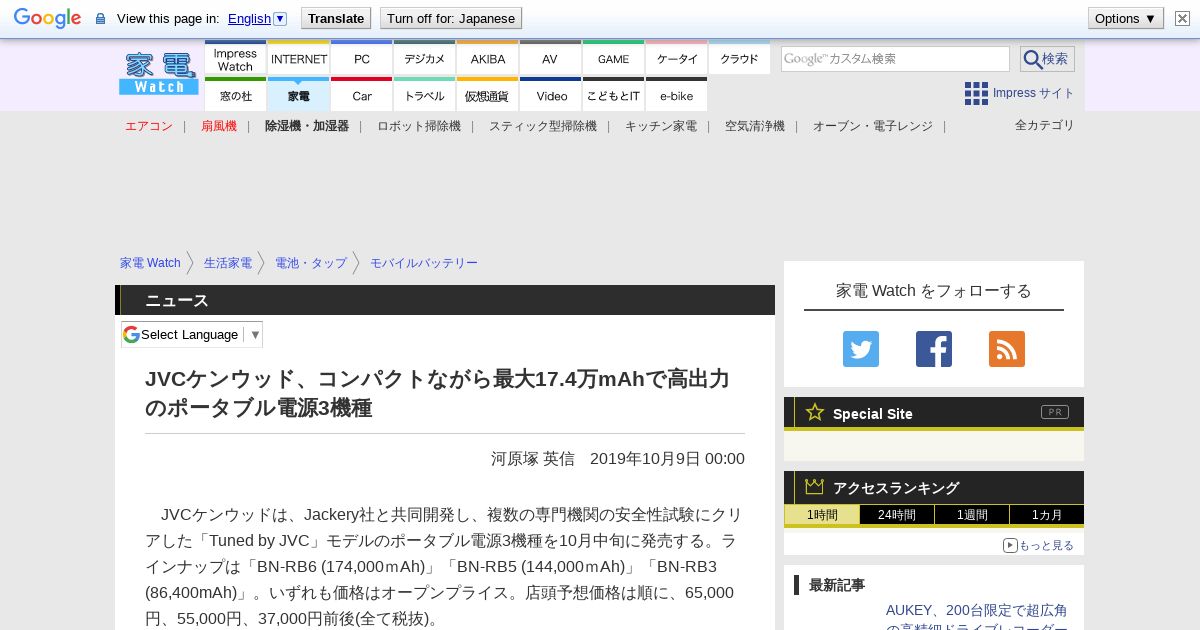The image size is (1200, 630).
Task: Open the PC tab
Action: coord(362,59)
